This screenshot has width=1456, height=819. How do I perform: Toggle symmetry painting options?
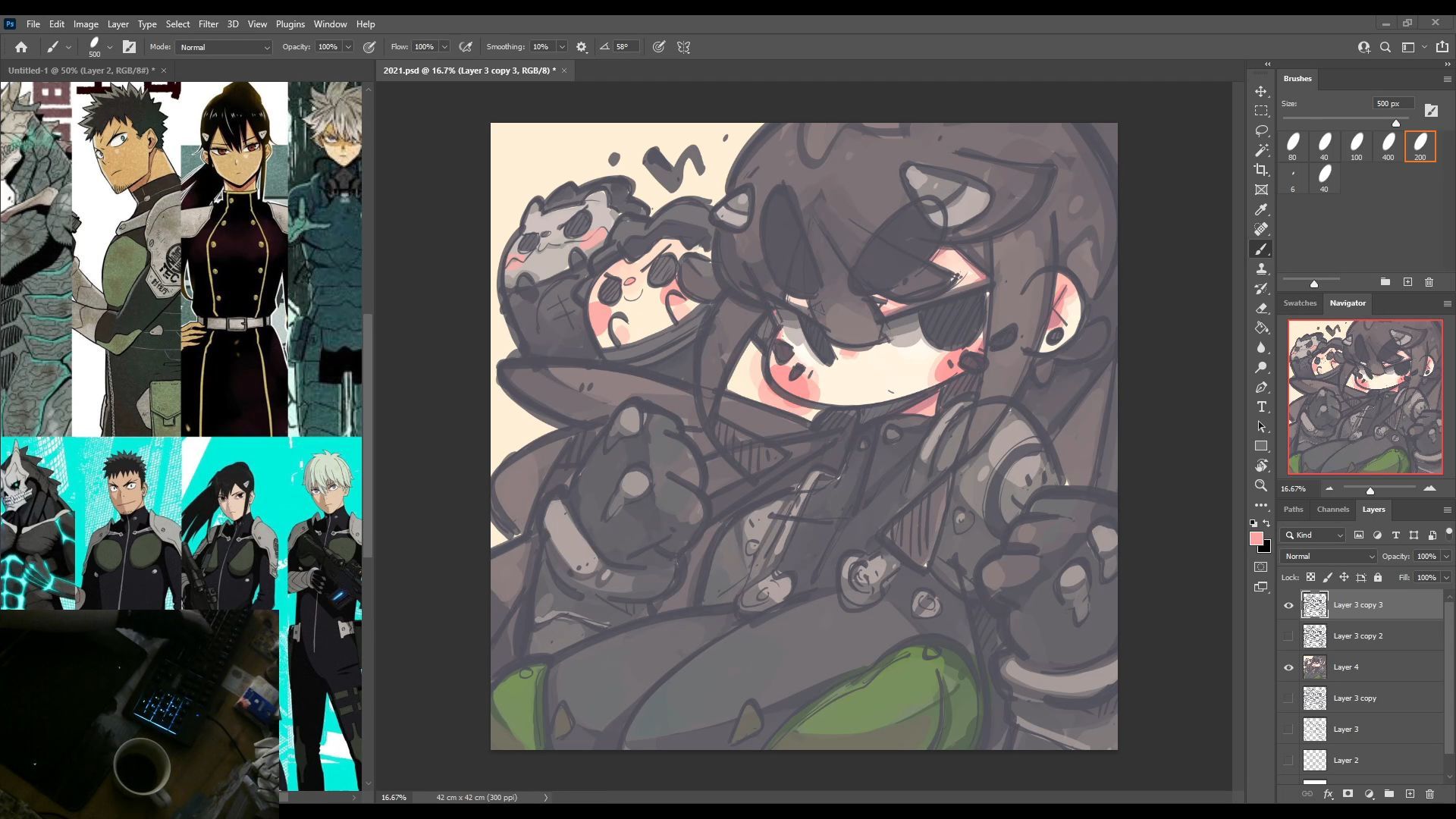click(x=683, y=47)
